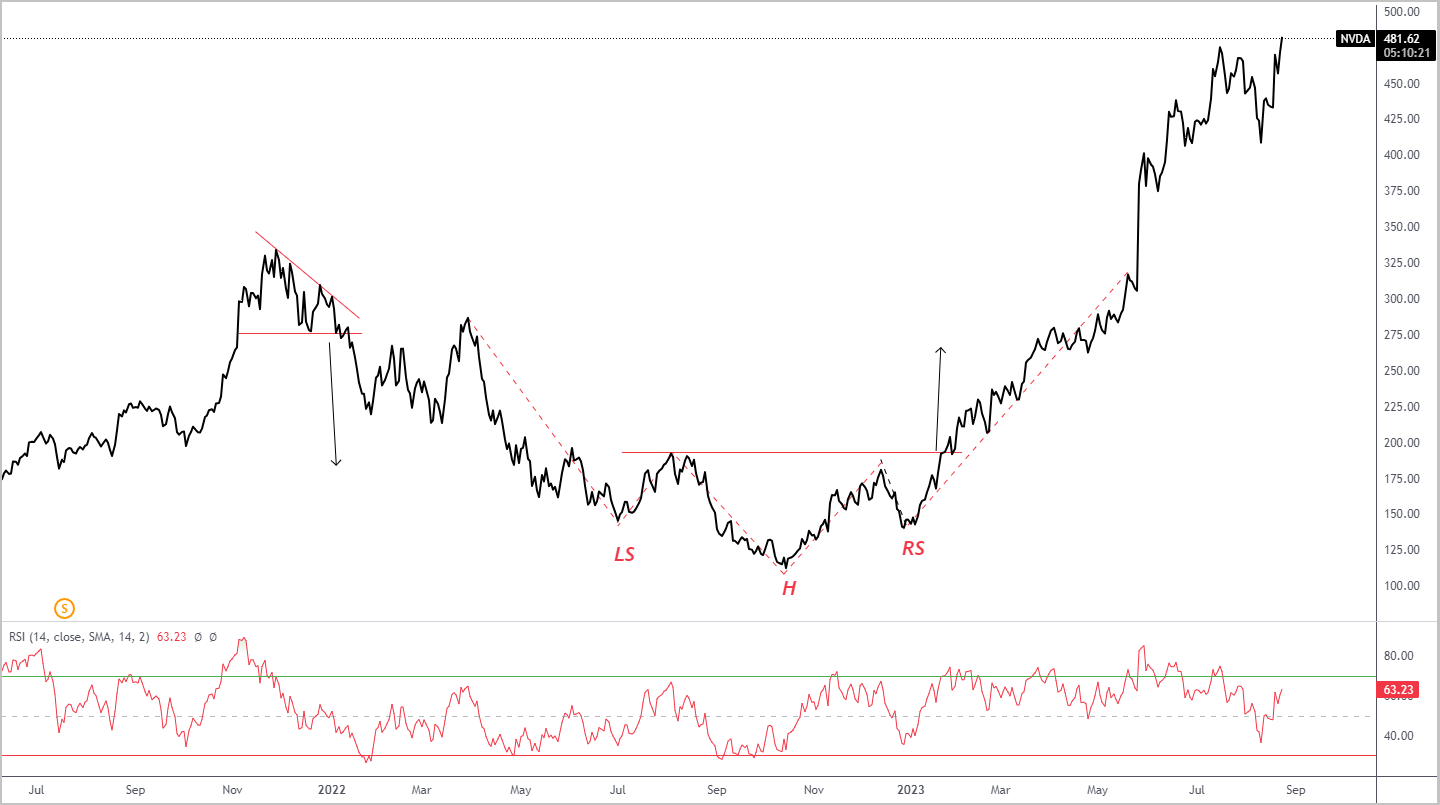Screen dimensions: 1440x805
Task: Select the RS text annotation
Action: (913, 548)
